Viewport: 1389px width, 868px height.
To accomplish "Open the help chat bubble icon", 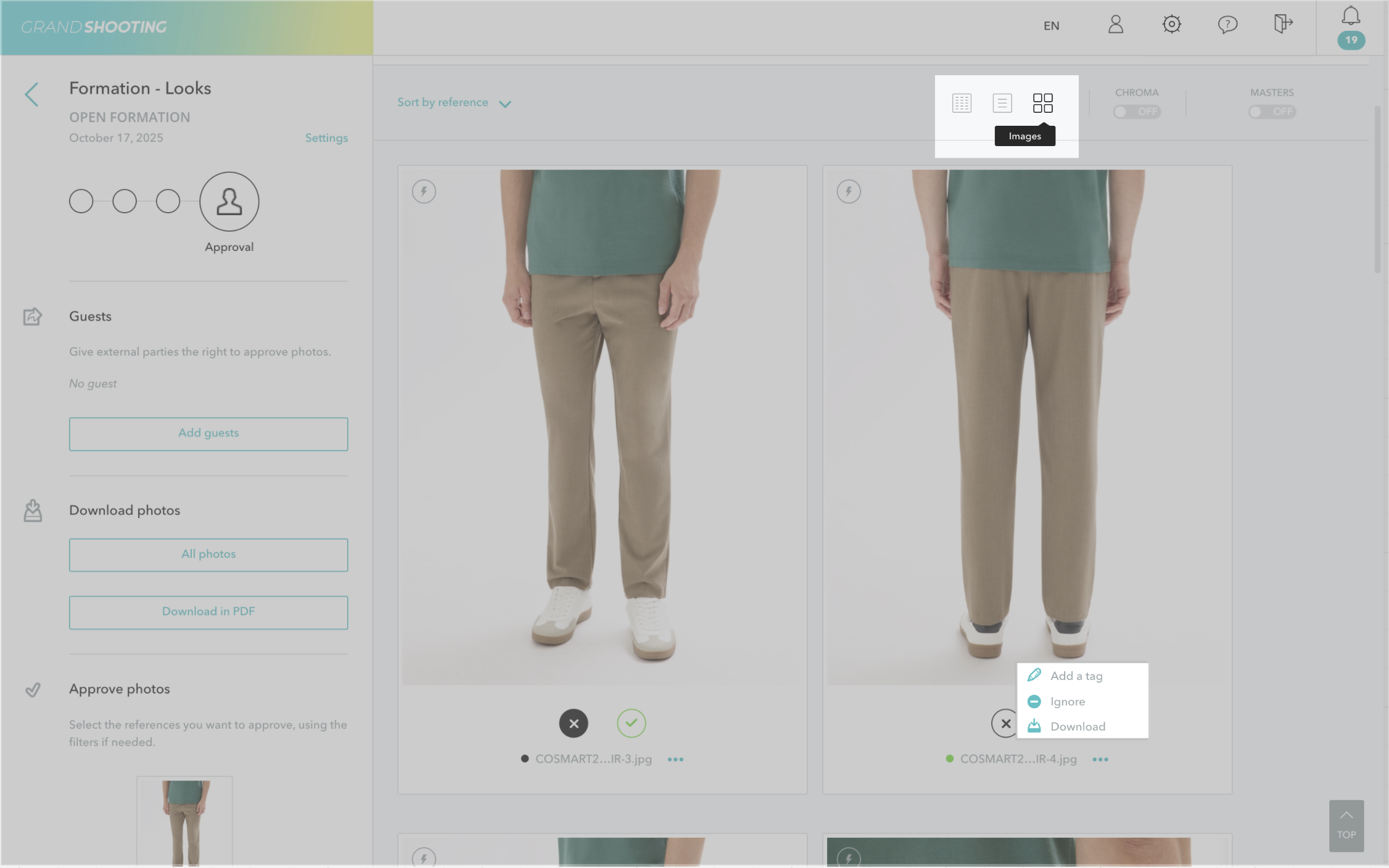I will pos(1227,25).
